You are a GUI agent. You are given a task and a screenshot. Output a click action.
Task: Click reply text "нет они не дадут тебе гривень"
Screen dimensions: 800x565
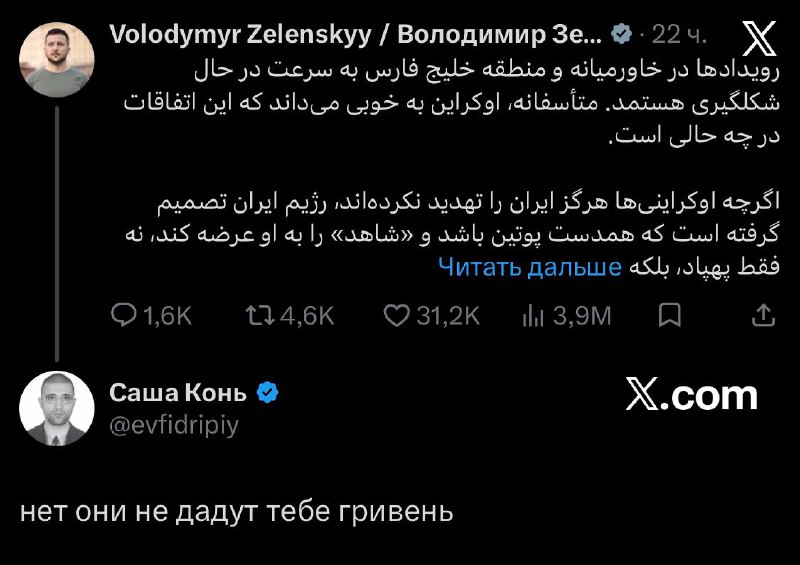(x=237, y=512)
